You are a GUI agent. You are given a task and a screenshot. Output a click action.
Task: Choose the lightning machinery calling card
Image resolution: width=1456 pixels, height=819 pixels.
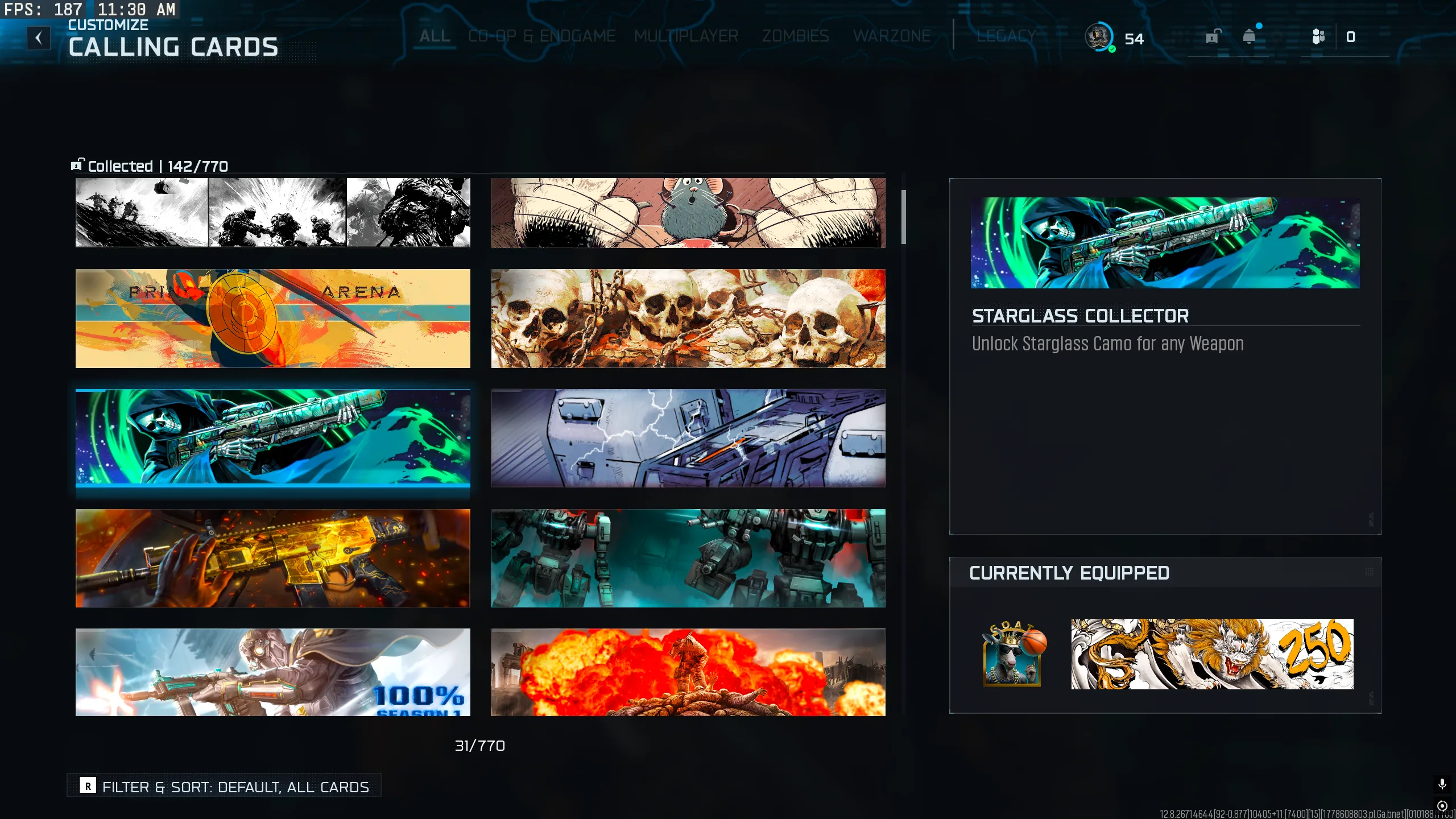coord(688,438)
